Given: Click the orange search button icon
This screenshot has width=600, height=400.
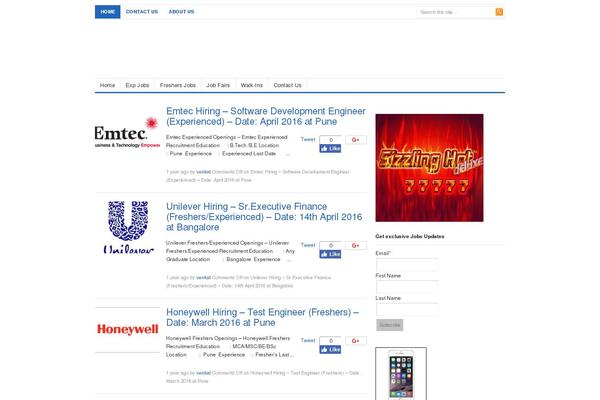Looking at the screenshot, I should (499, 12).
